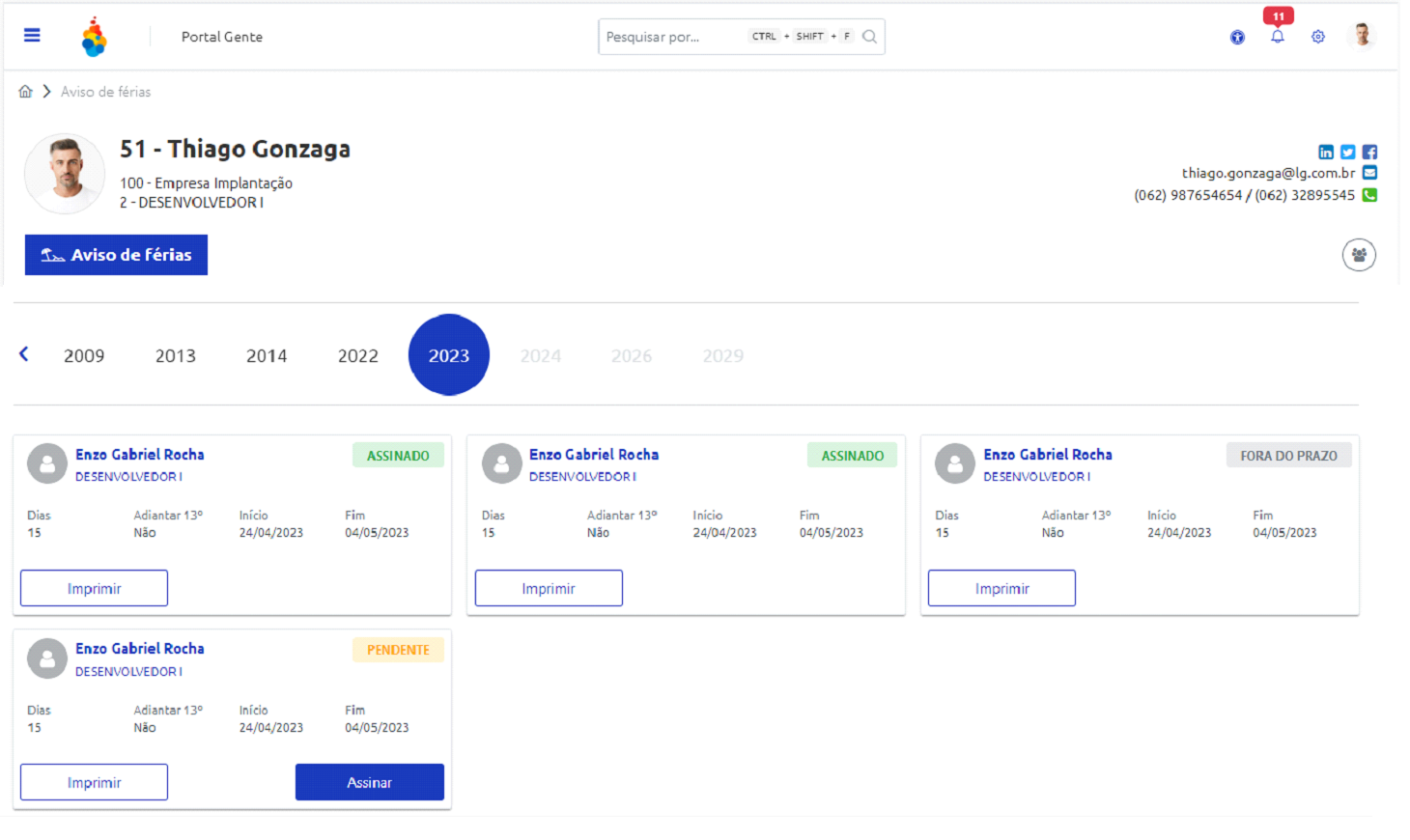The width and height of the screenshot is (1410, 840).
Task: Click the search magnifier icon
Action: pos(869,37)
